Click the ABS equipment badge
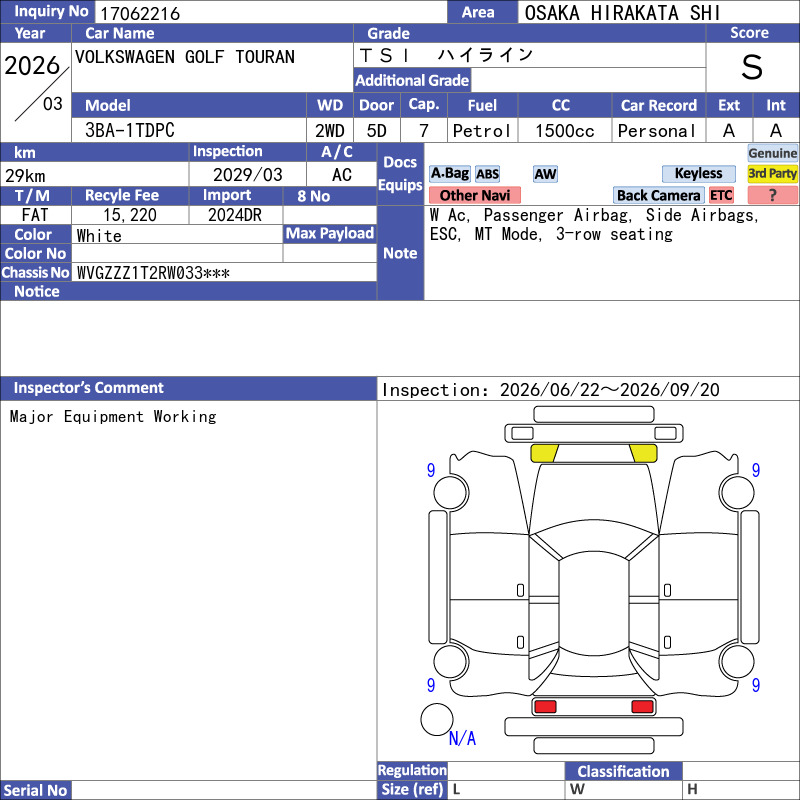Image resolution: width=800 pixels, height=800 pixels. click(x=487, y=174)
